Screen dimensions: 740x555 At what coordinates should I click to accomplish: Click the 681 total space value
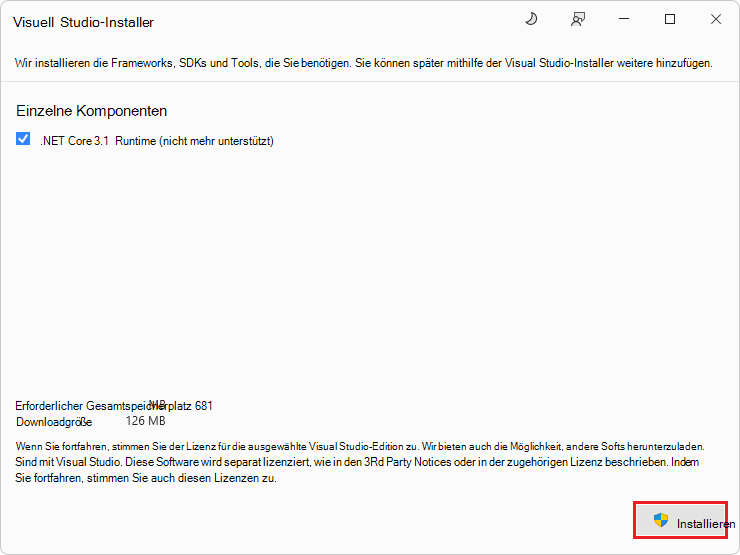point(203,406)
